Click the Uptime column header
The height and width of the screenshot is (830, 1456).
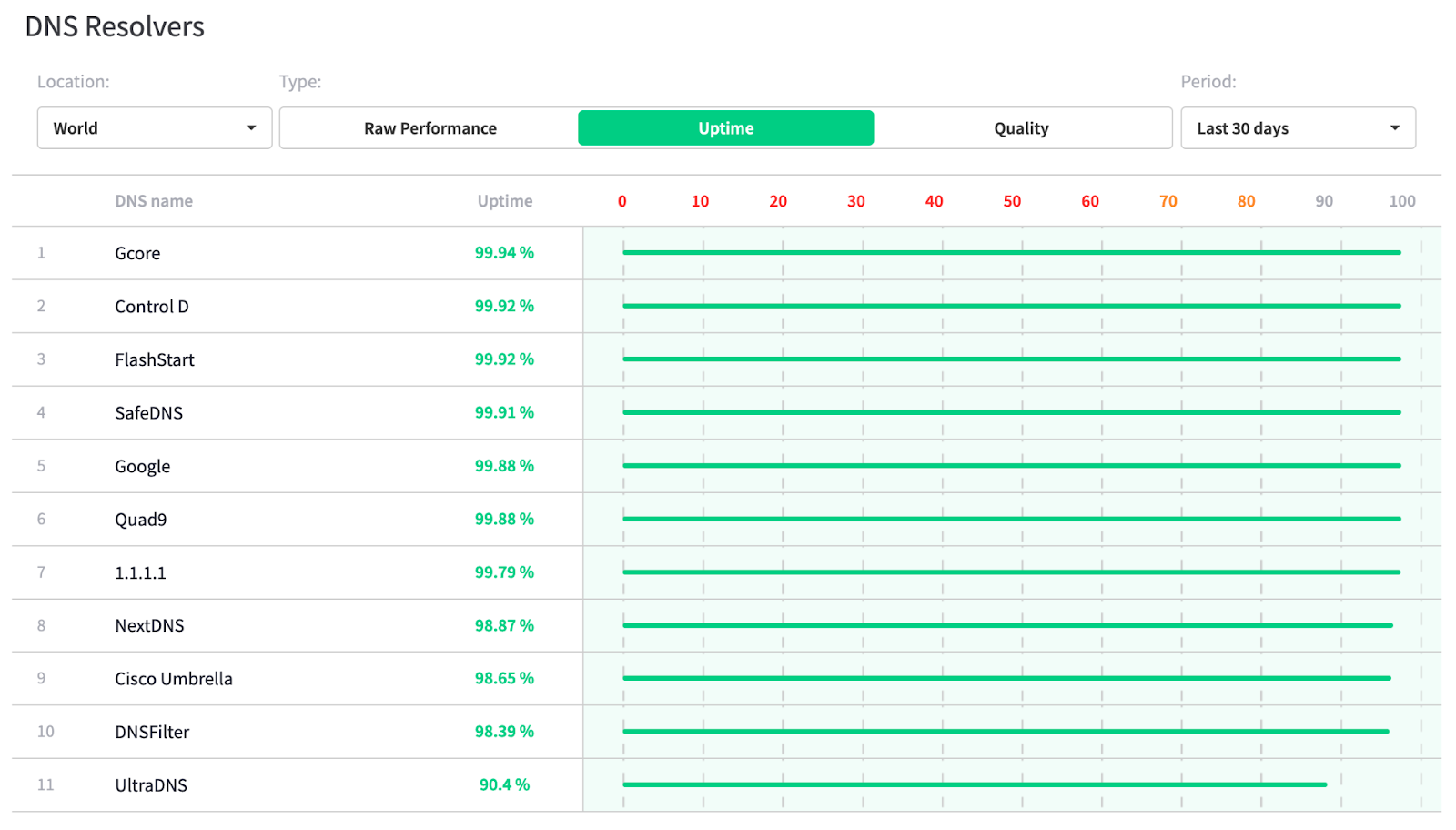click(x=505, y=201)
